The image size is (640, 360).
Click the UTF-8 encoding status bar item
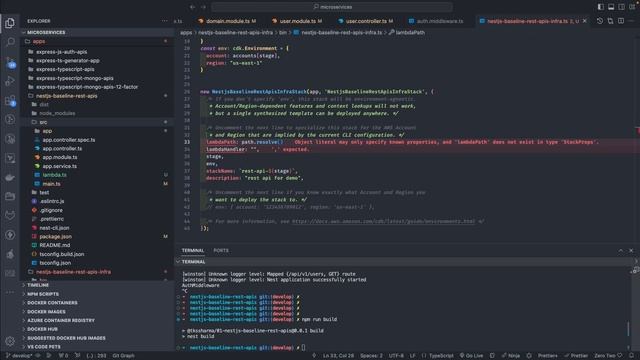click(x=396, y=356)
